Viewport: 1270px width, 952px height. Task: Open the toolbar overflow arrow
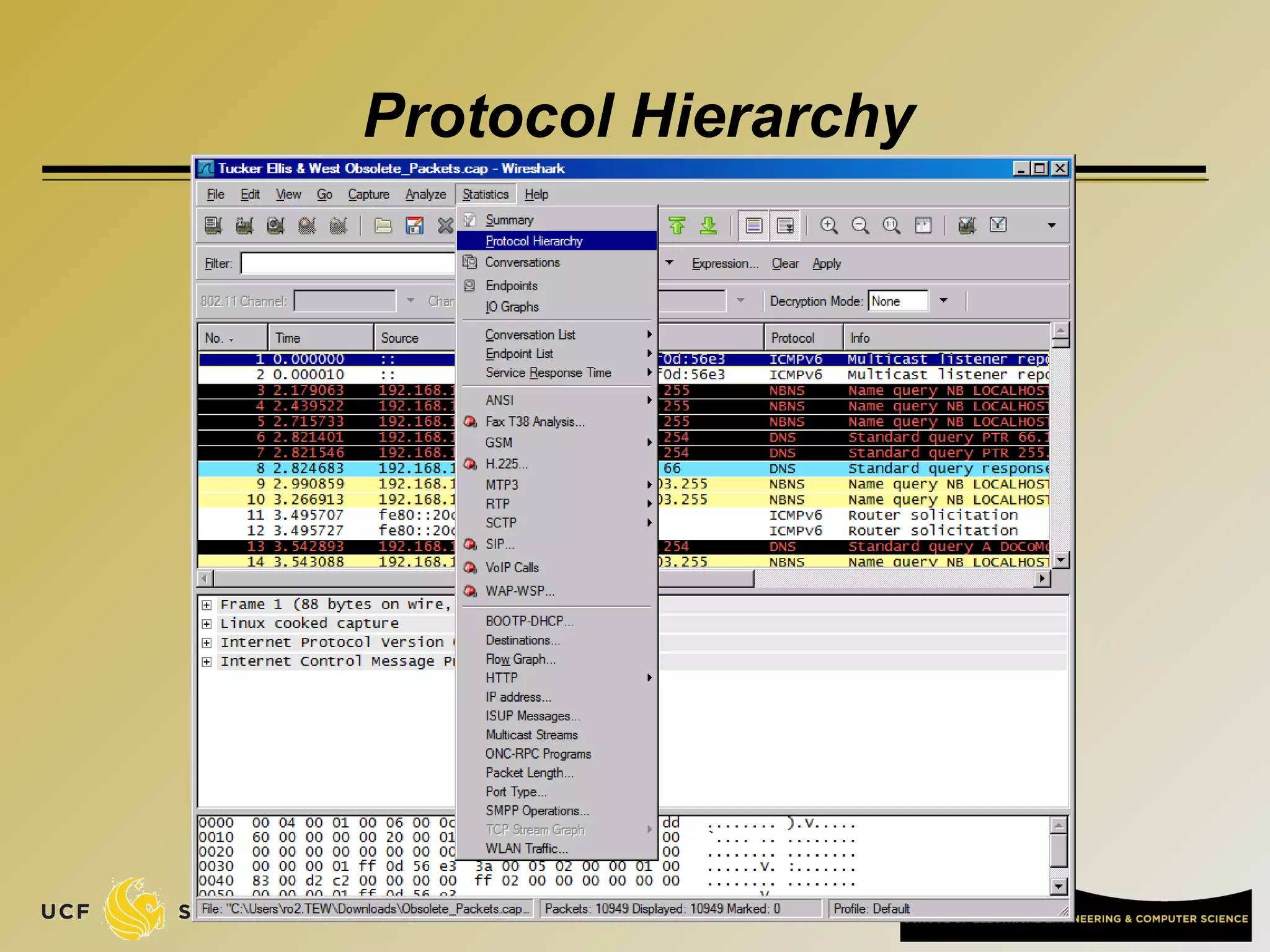[x=1052, y=226]
